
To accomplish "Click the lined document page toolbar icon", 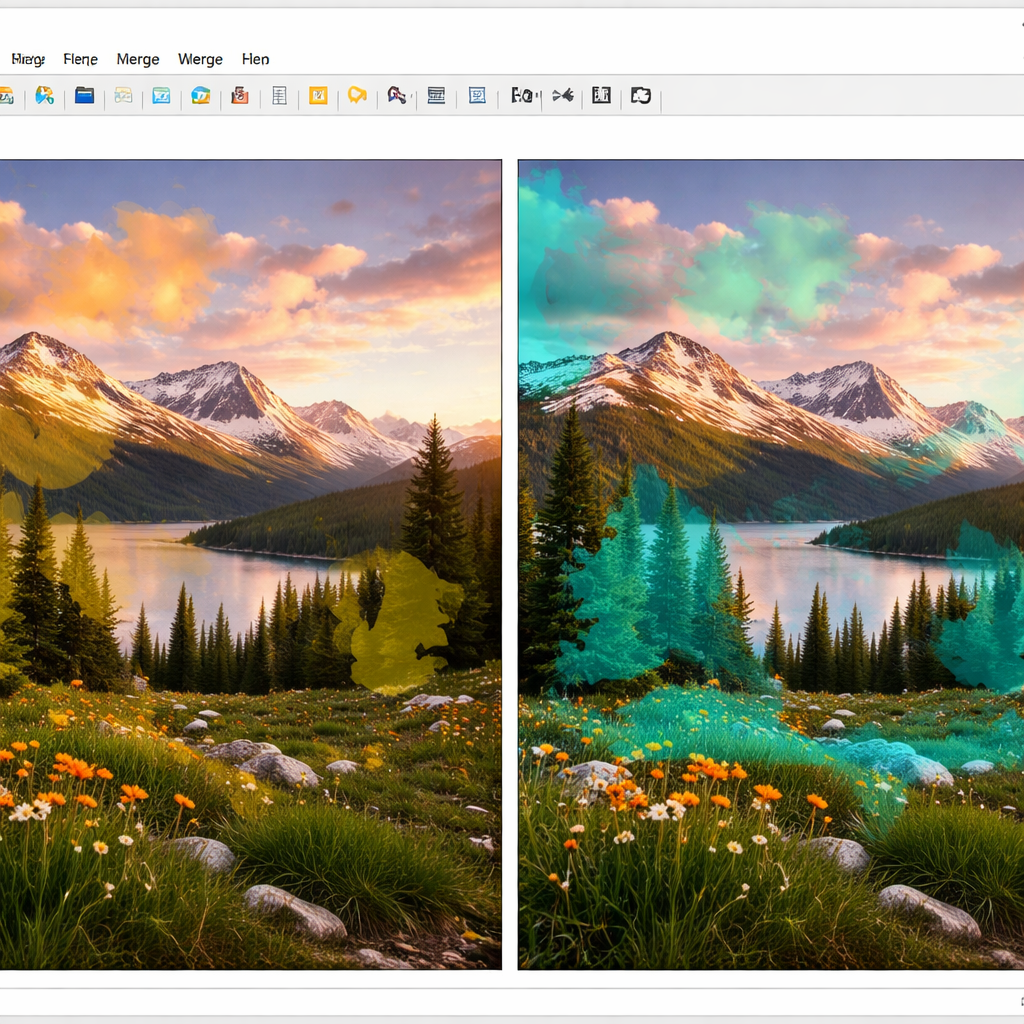I will coord(279,96).
